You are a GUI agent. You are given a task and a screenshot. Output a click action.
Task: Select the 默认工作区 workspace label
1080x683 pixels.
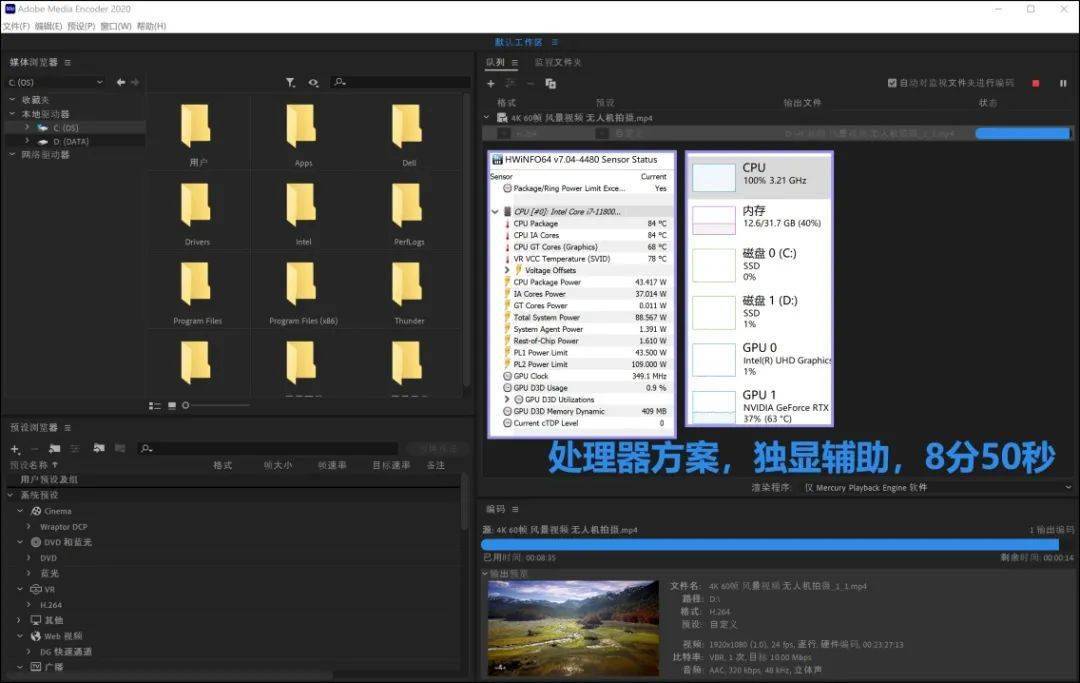518,42
